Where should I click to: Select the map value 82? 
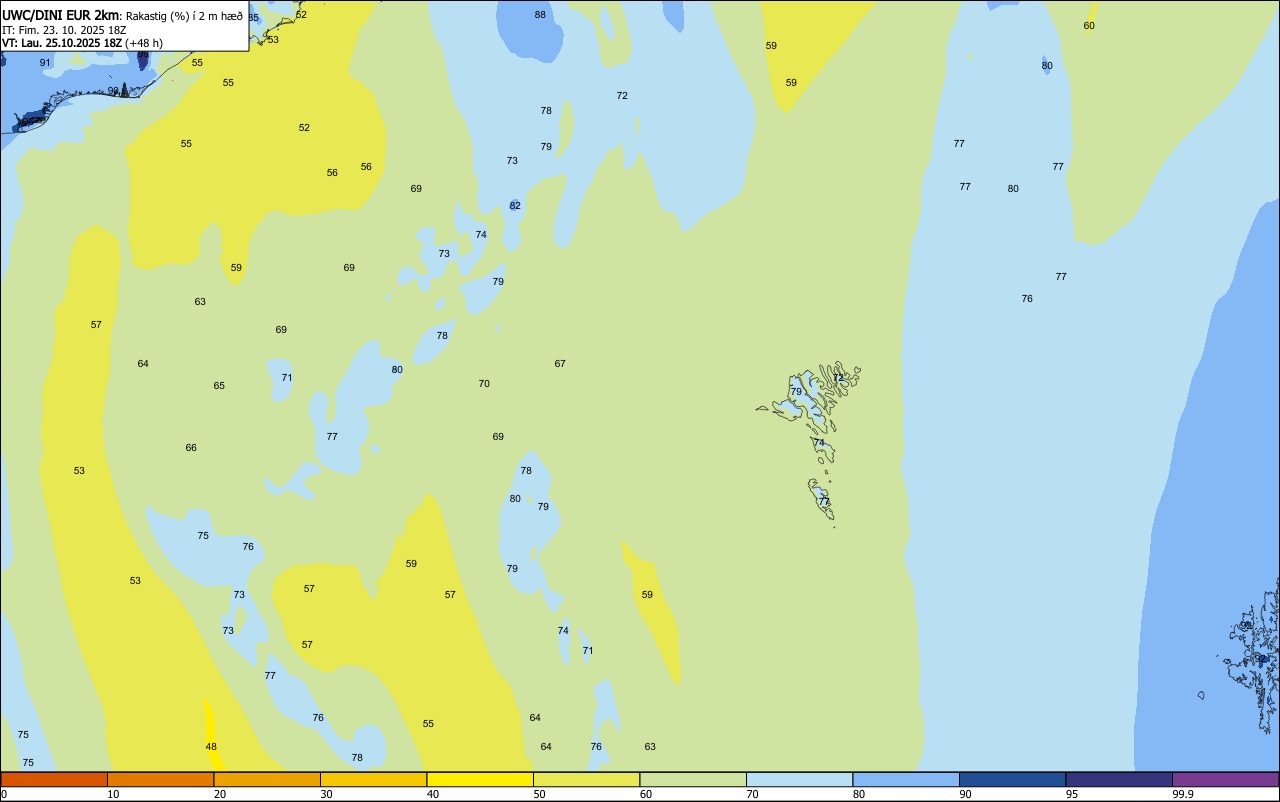515,205
